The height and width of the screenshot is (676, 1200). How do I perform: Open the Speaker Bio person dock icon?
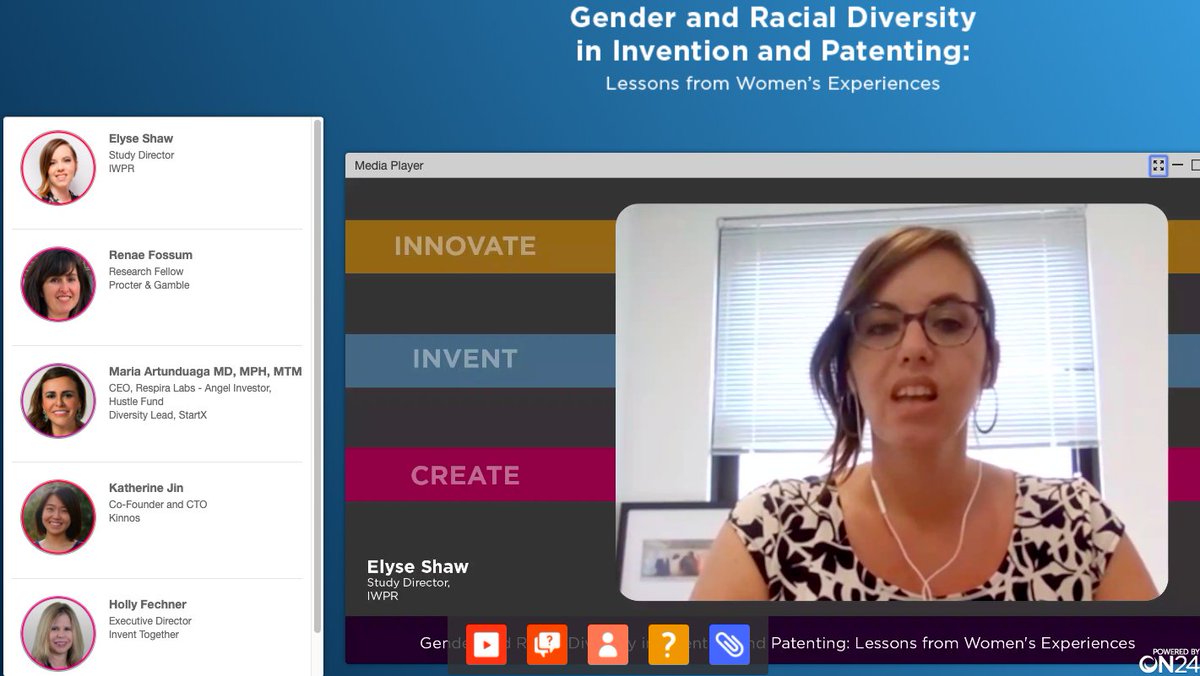[608, 645]
